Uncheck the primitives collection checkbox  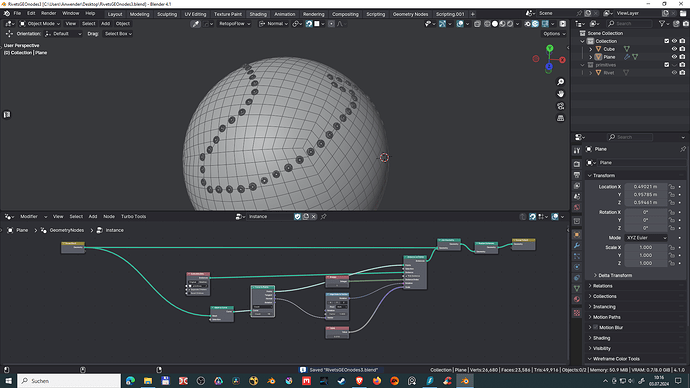tap(666, 65)
